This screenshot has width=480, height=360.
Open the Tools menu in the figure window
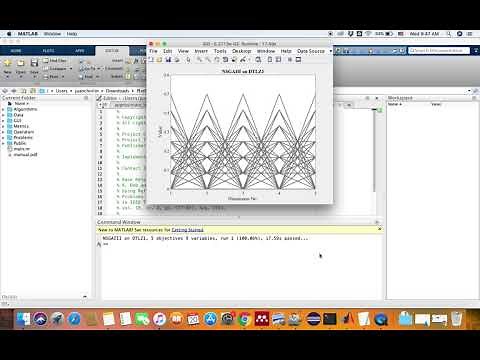pos(220,51)
